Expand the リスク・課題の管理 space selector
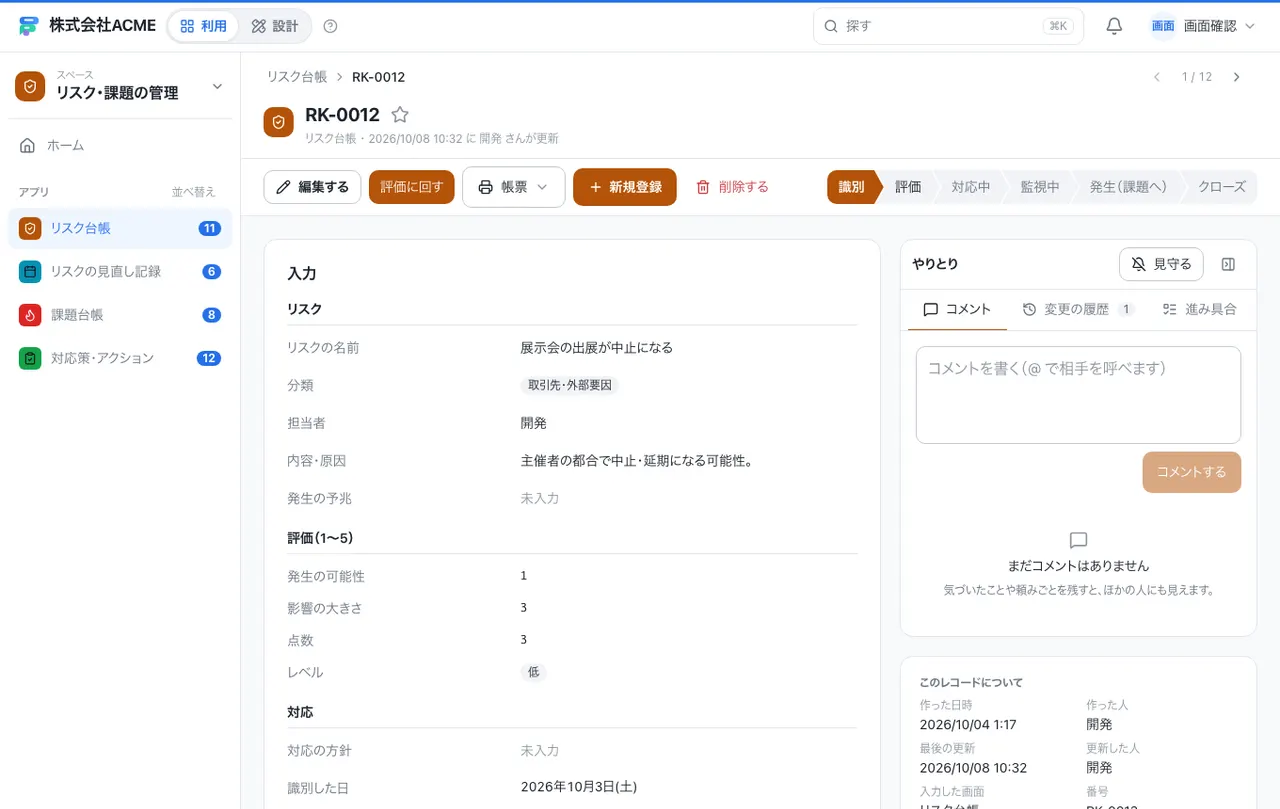This screenshot has width=1280, height=809. point(217,86)
